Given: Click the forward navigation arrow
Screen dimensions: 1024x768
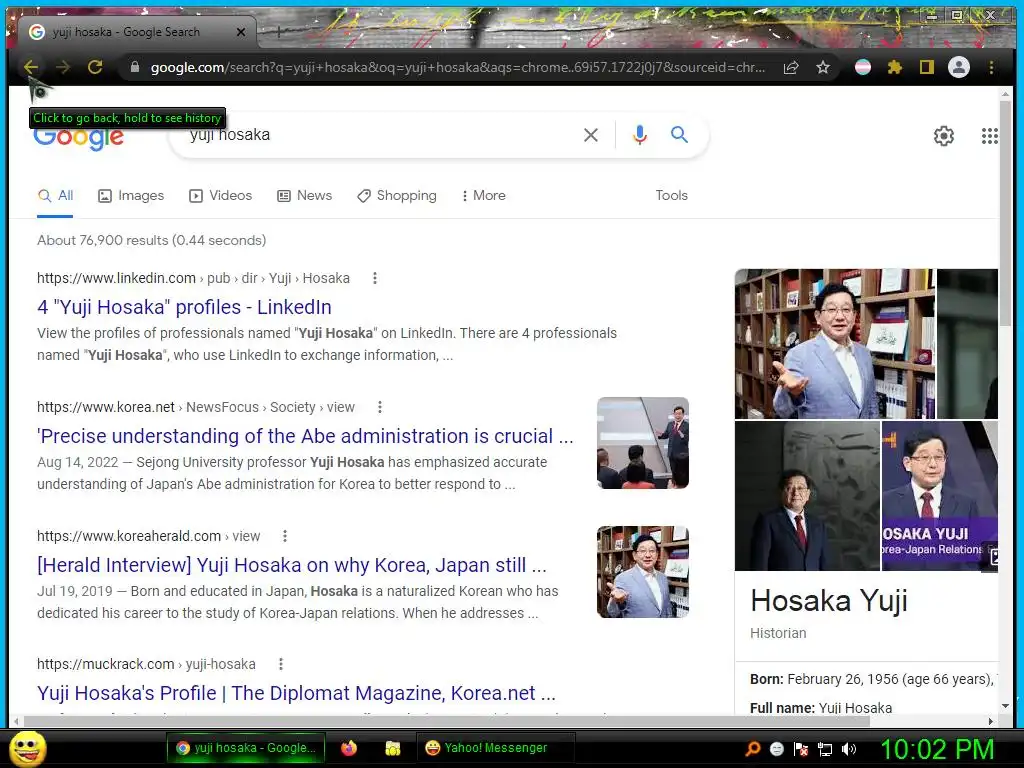Looking at the screenshot, I should click(x=63, y=67).
